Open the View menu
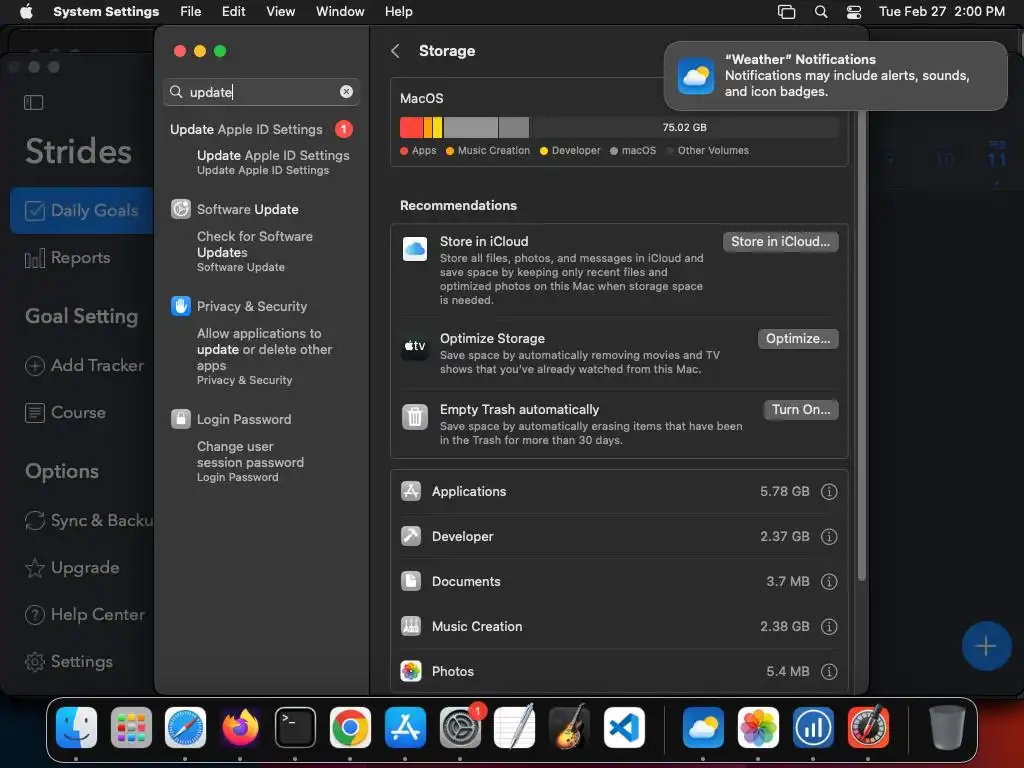This screenshot has height=768, width=1024. [280, 12]
